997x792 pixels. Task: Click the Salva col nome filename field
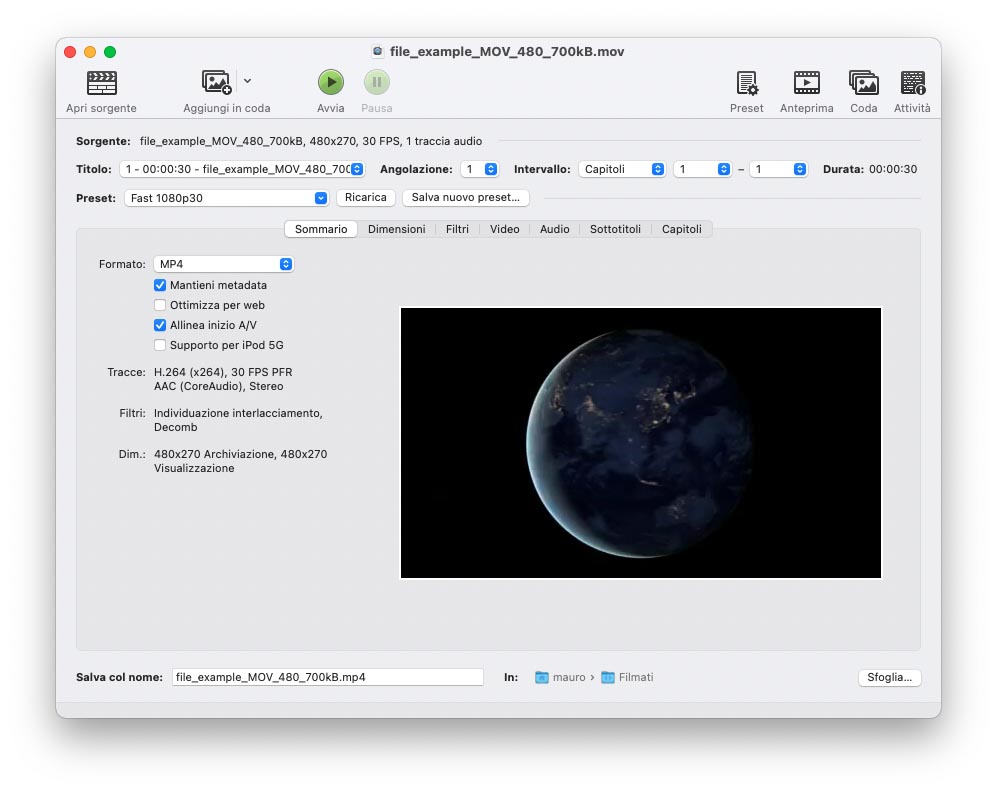327,677
